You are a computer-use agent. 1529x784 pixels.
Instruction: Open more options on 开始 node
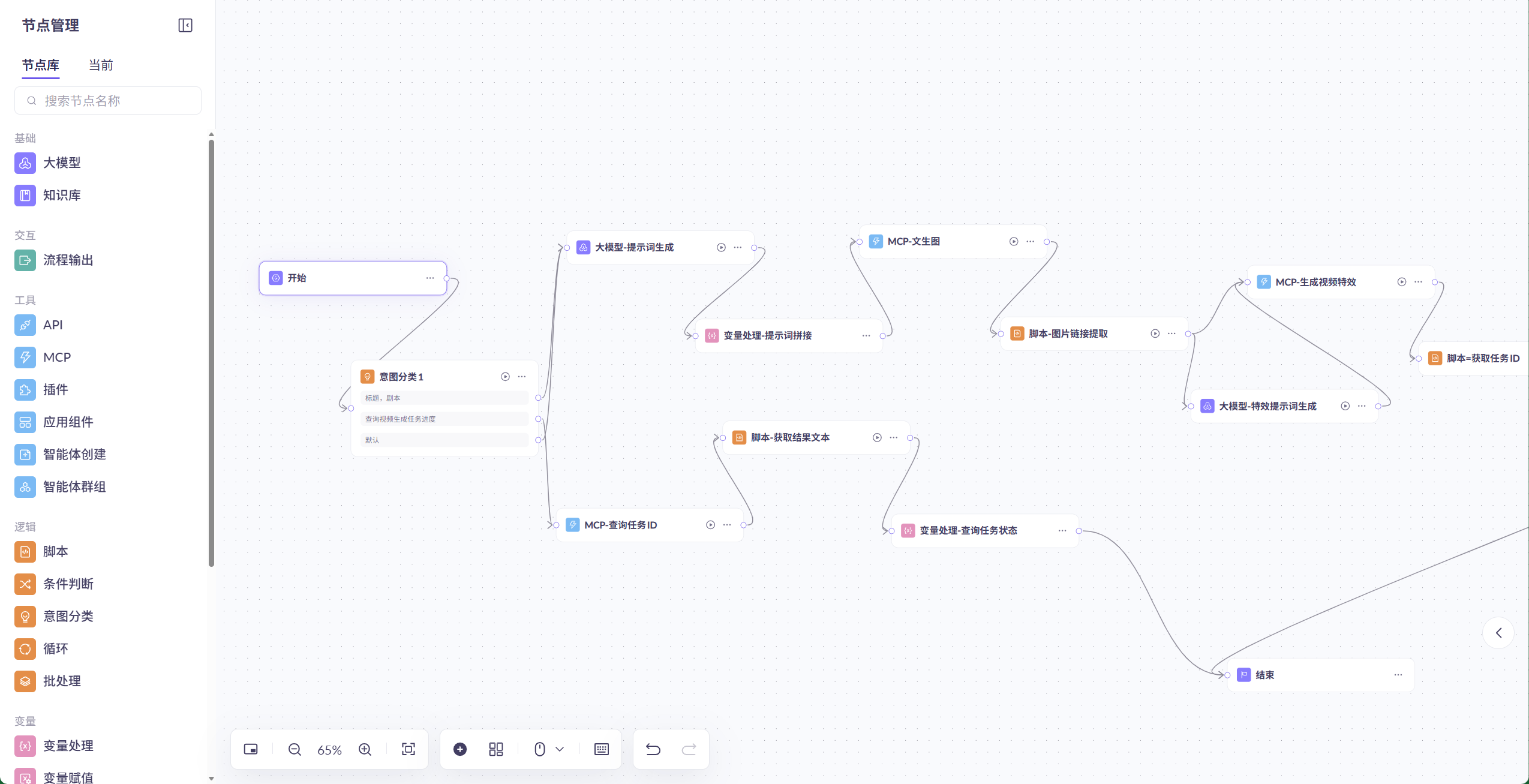pyautogui.click(x=429, y=278)
